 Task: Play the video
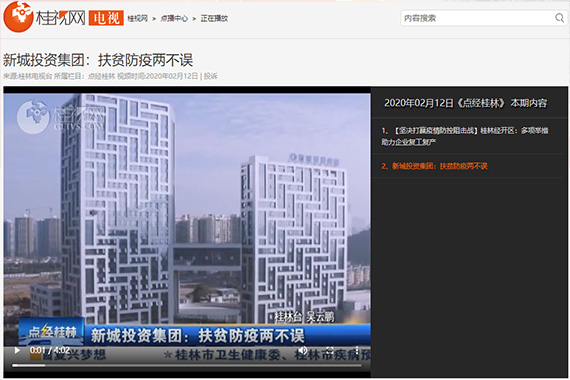point(17,351)
